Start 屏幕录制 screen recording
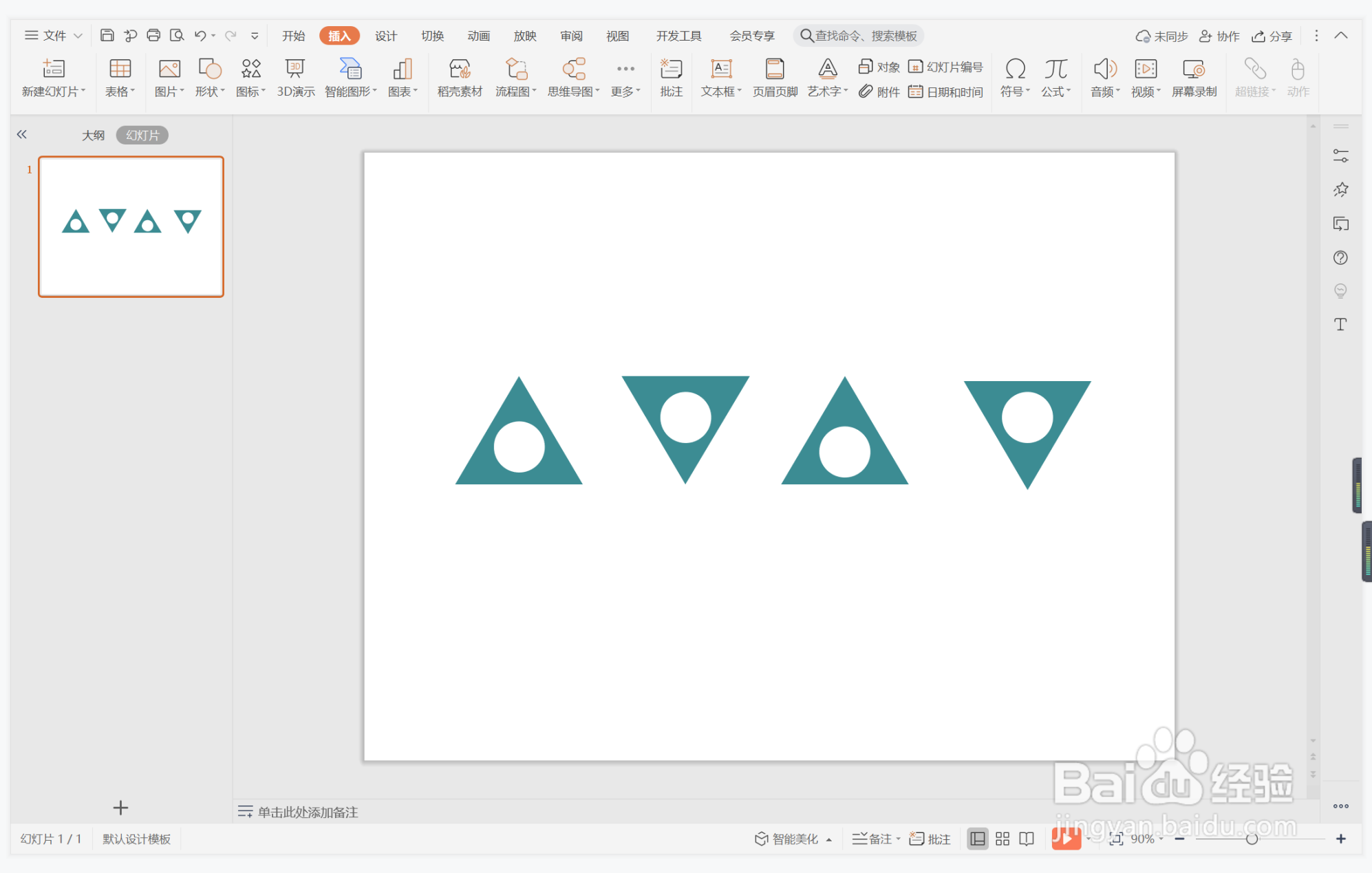1372x873 pixels. [x=1194, y=77]
